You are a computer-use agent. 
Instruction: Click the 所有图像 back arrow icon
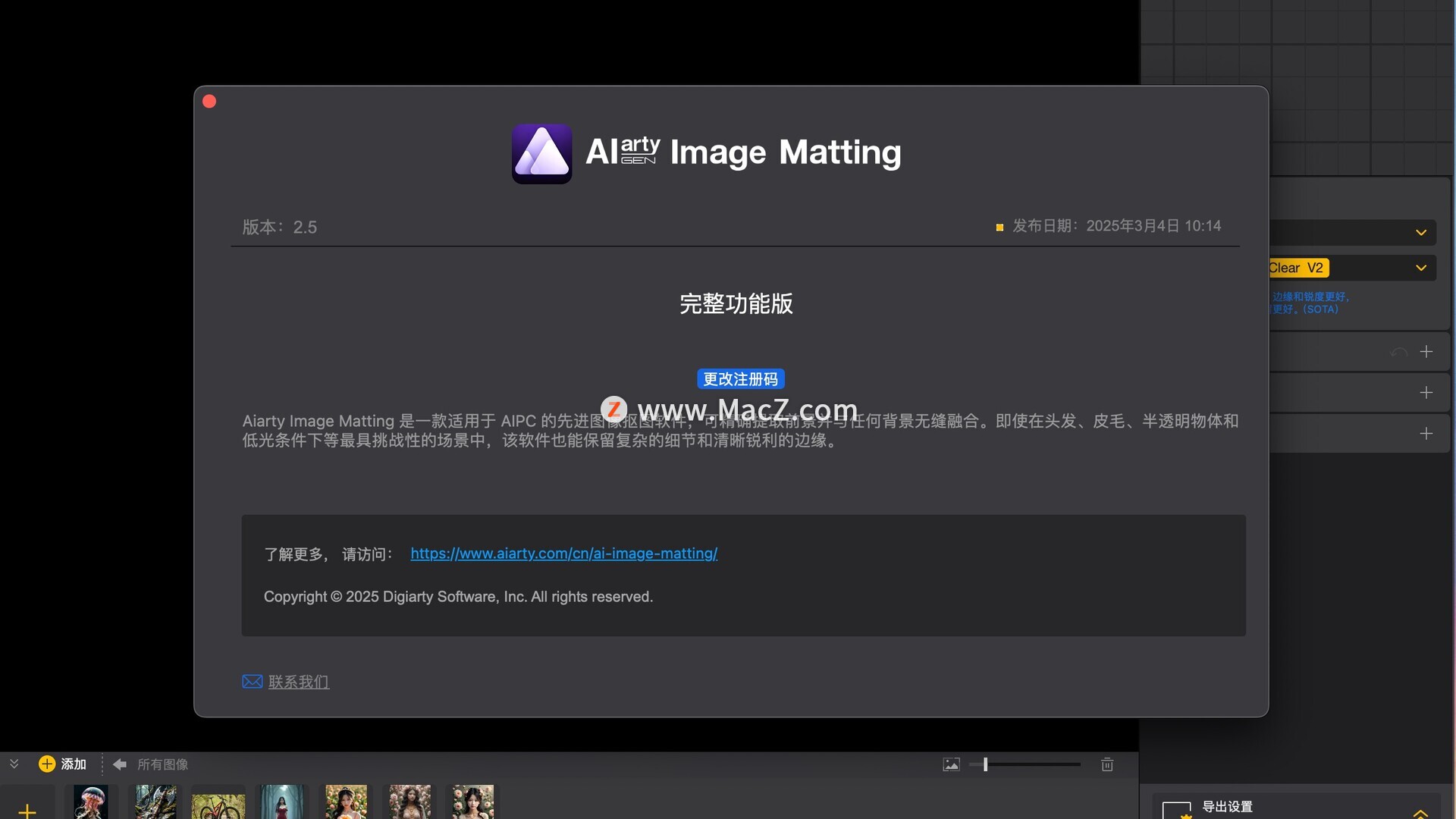coord(120,764)
